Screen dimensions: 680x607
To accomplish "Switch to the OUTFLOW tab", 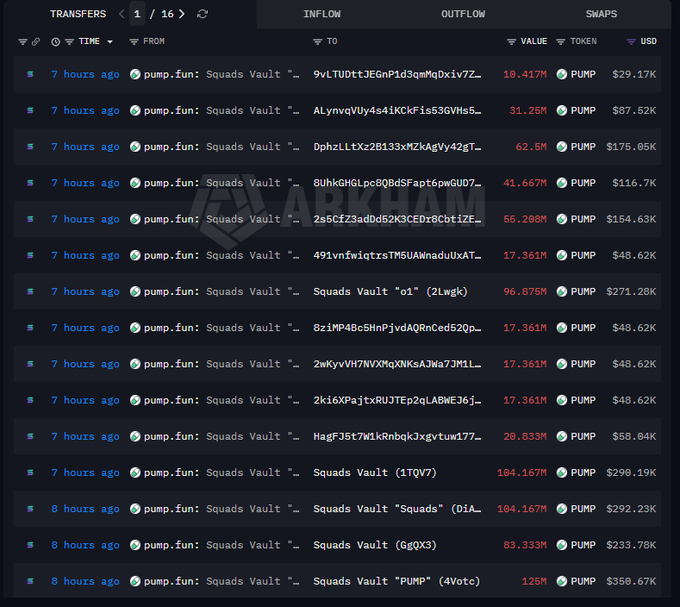I will coord(463,14).
